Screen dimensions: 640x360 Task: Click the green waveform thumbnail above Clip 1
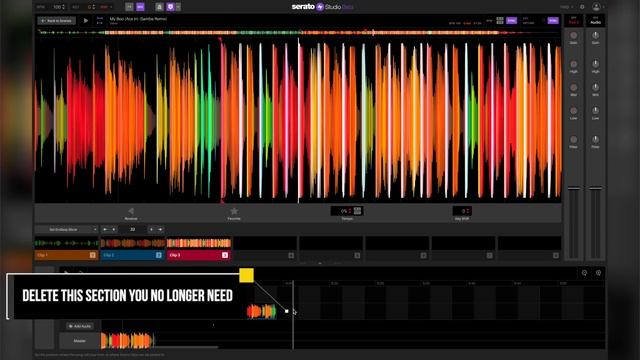pyautogui.click(x=66, y=243)
